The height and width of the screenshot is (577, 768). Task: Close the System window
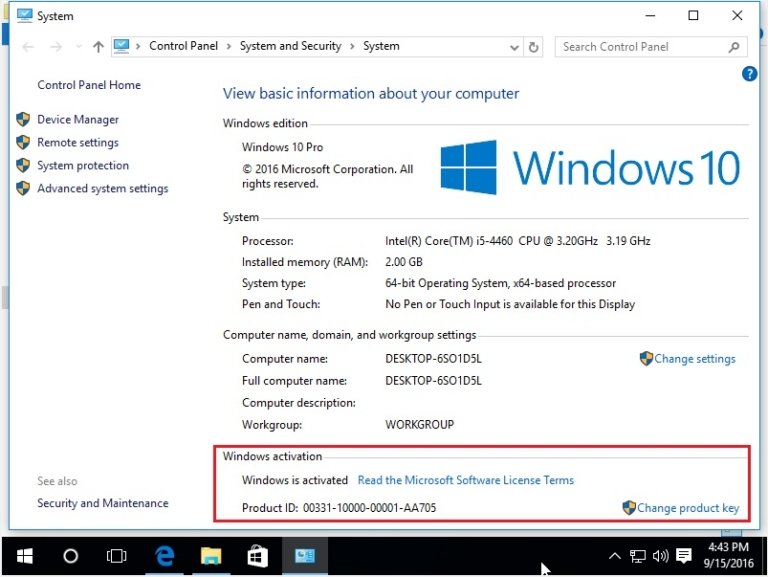click(737, 16)
